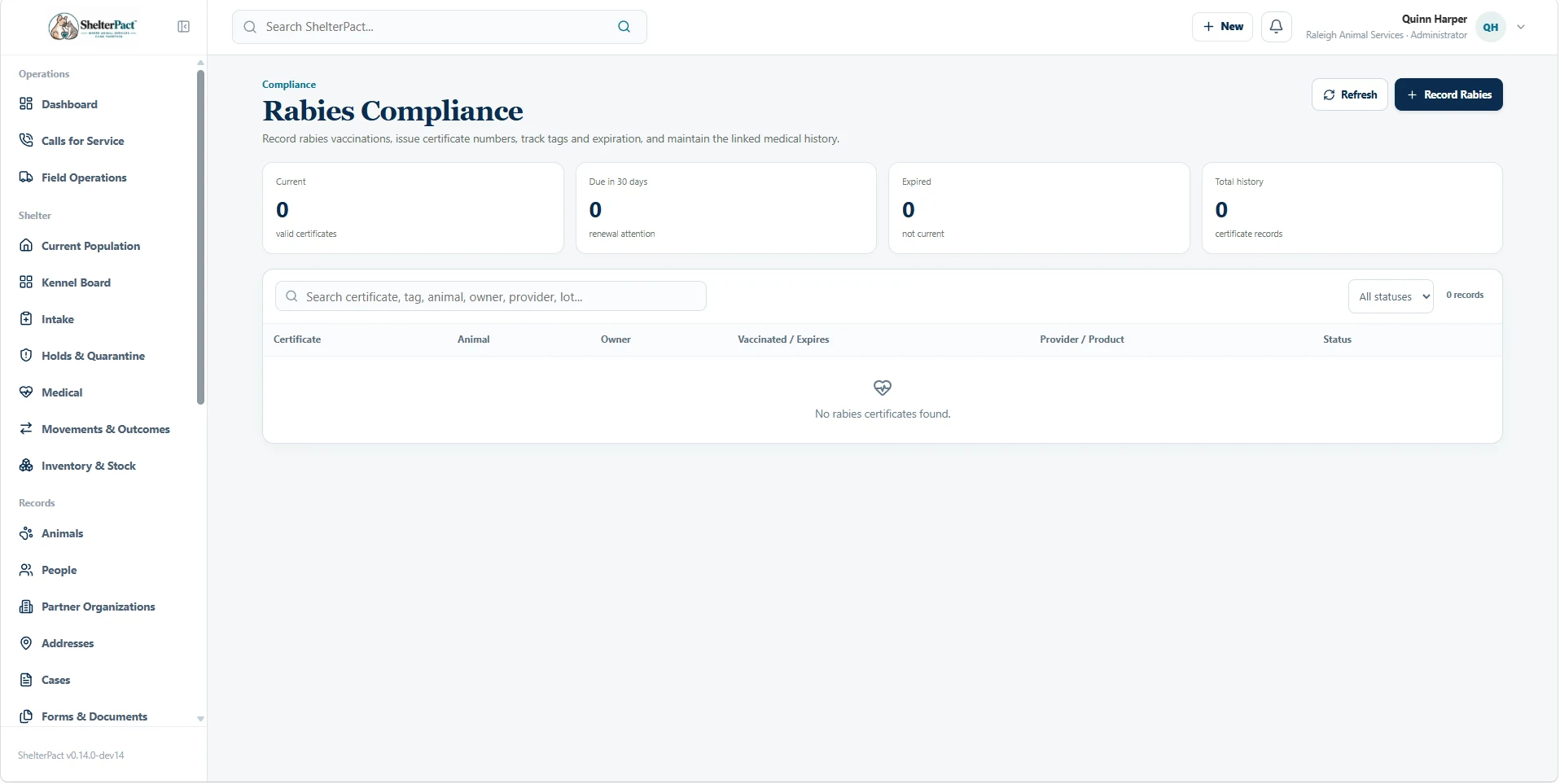The image size is (1560, 784).
Task: Collapse the sidebar panel icon
Action: (184, 27)
